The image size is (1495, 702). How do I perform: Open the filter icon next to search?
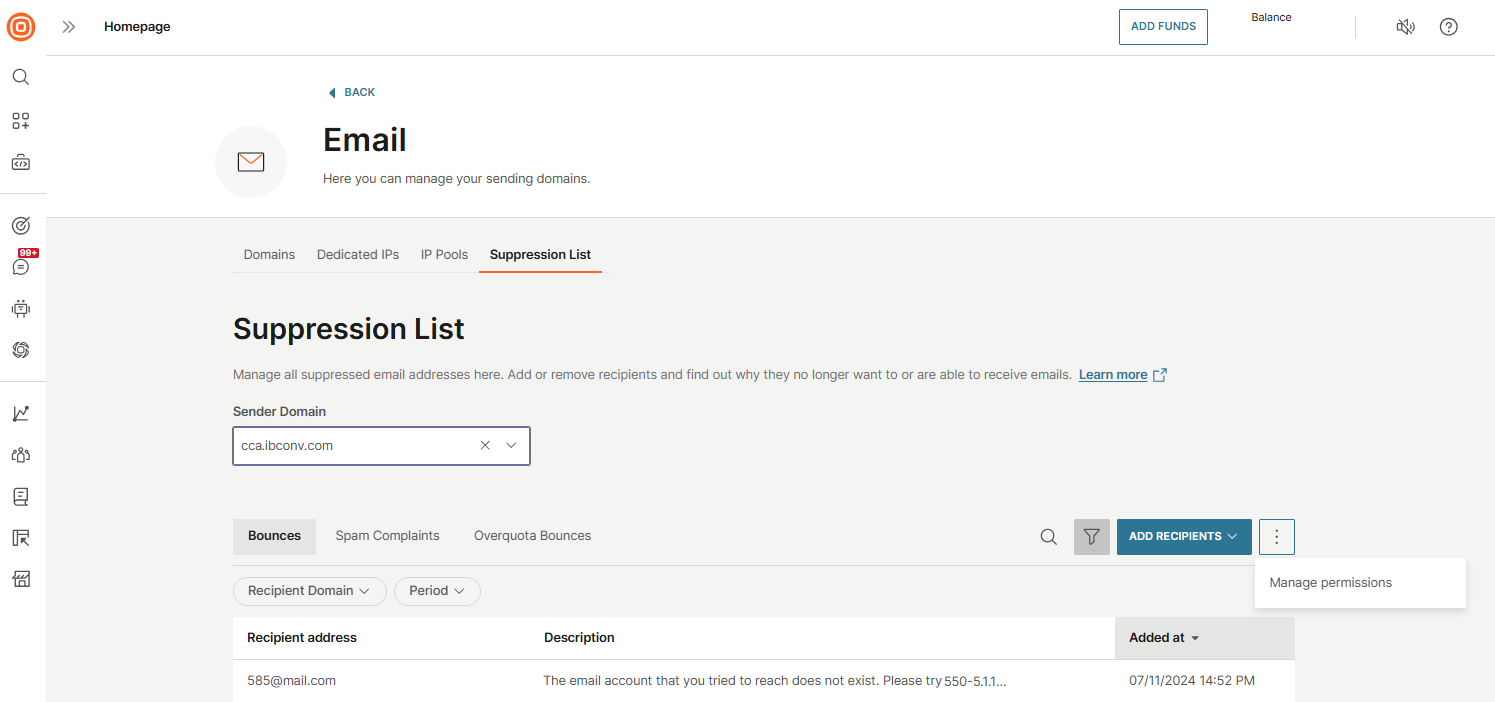pyautogui.click(x=1091, y=536)
